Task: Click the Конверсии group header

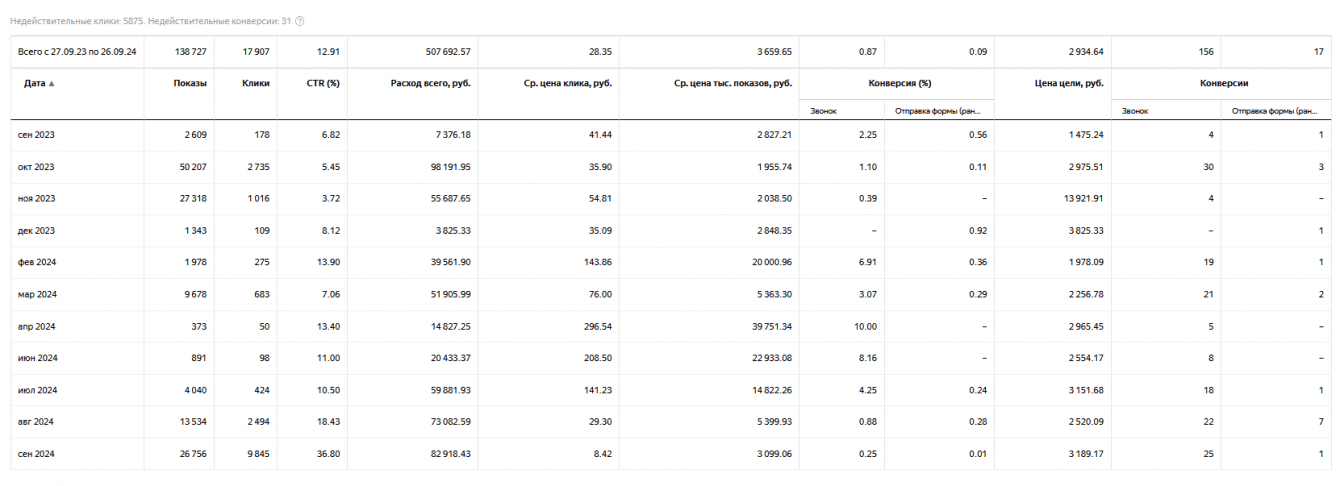Action: pos(1225,83)
